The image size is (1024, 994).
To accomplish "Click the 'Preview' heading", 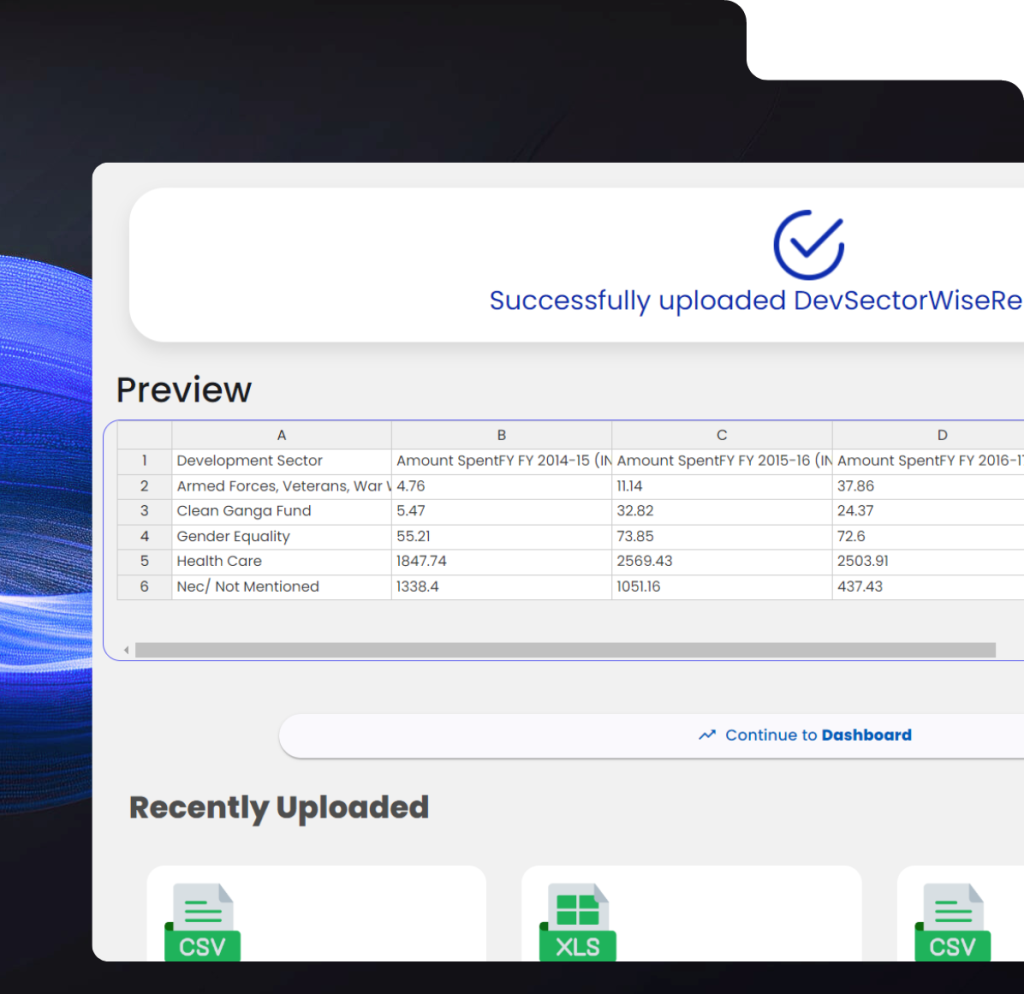I will click(x=184, y=391).
